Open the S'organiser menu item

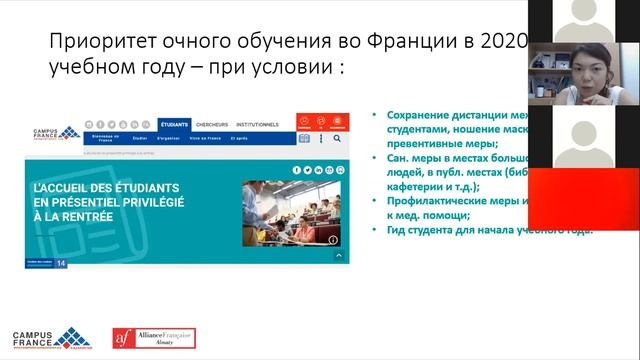(168, 138)
